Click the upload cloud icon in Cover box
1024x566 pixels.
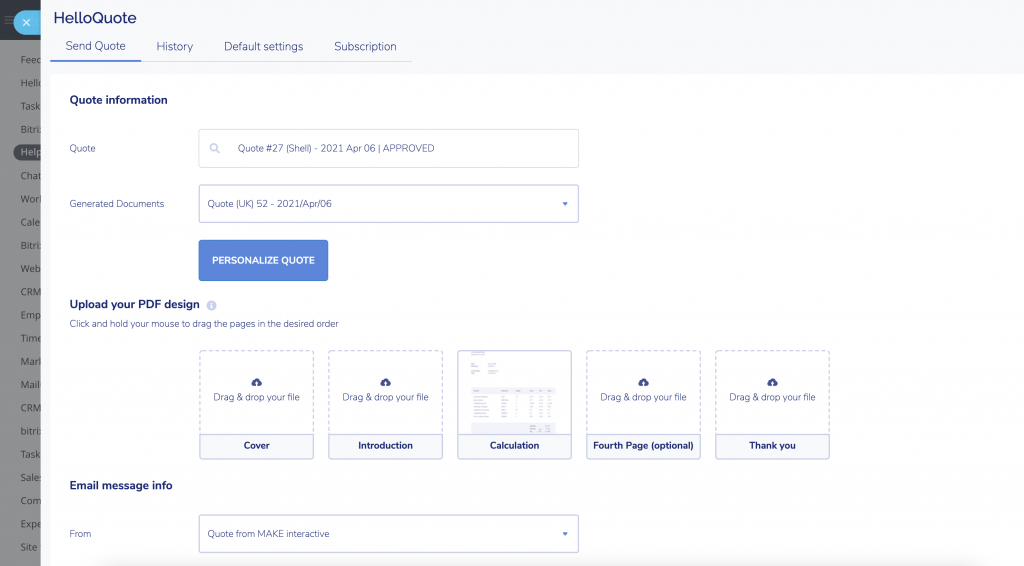(257, 382)
